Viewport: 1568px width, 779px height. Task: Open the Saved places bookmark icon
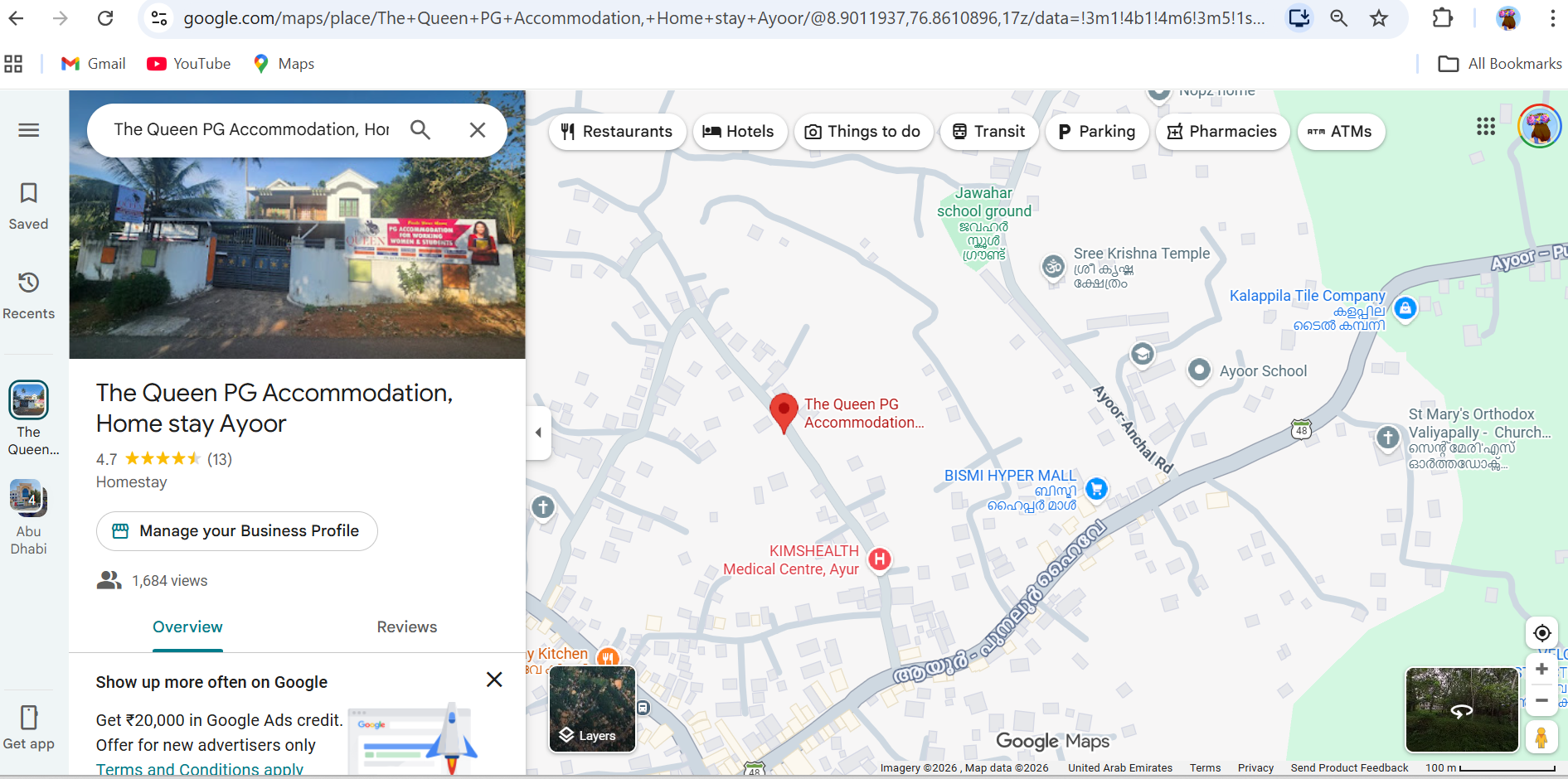pos(29,194)
